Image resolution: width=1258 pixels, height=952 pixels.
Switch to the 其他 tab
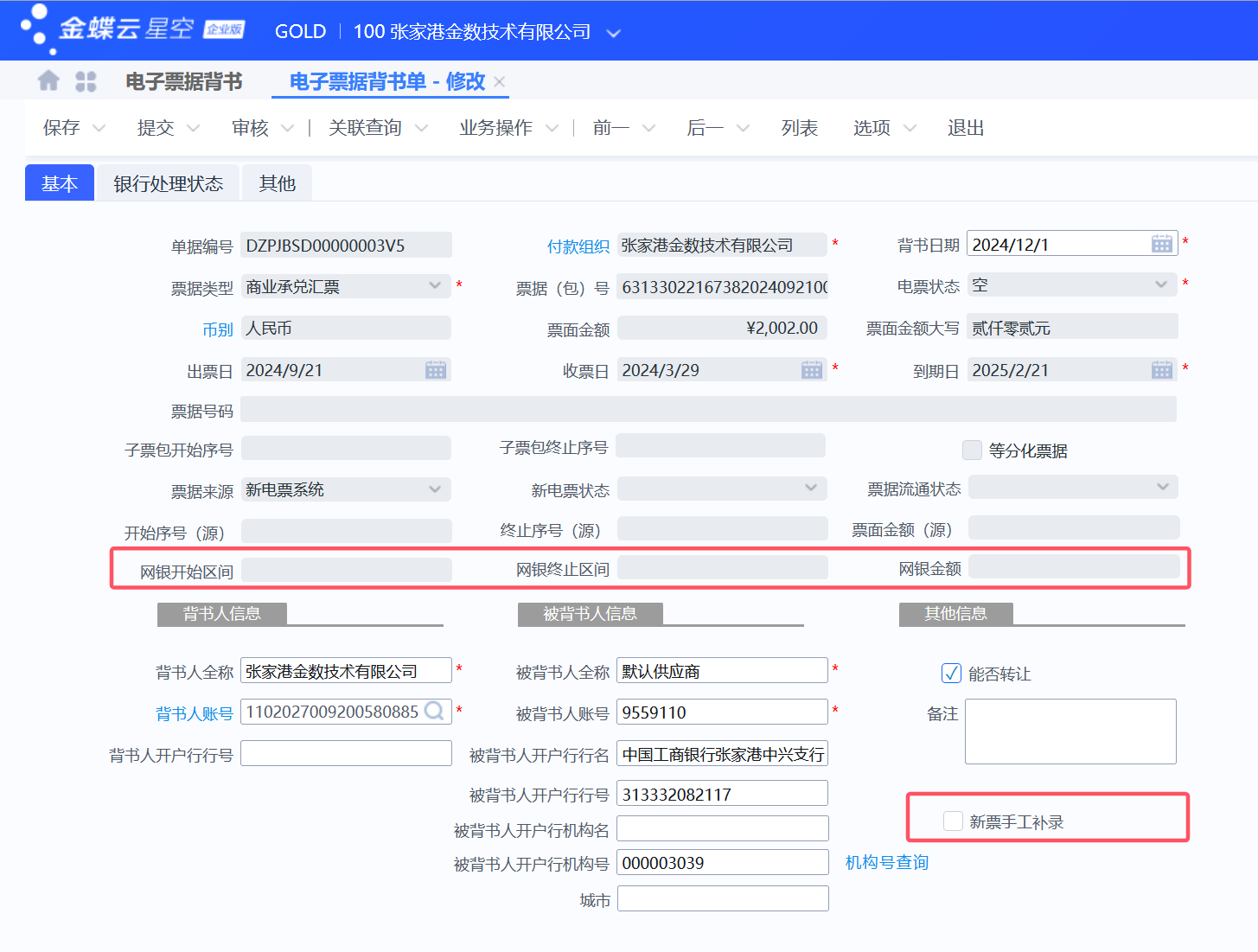[x=276, y=182]
